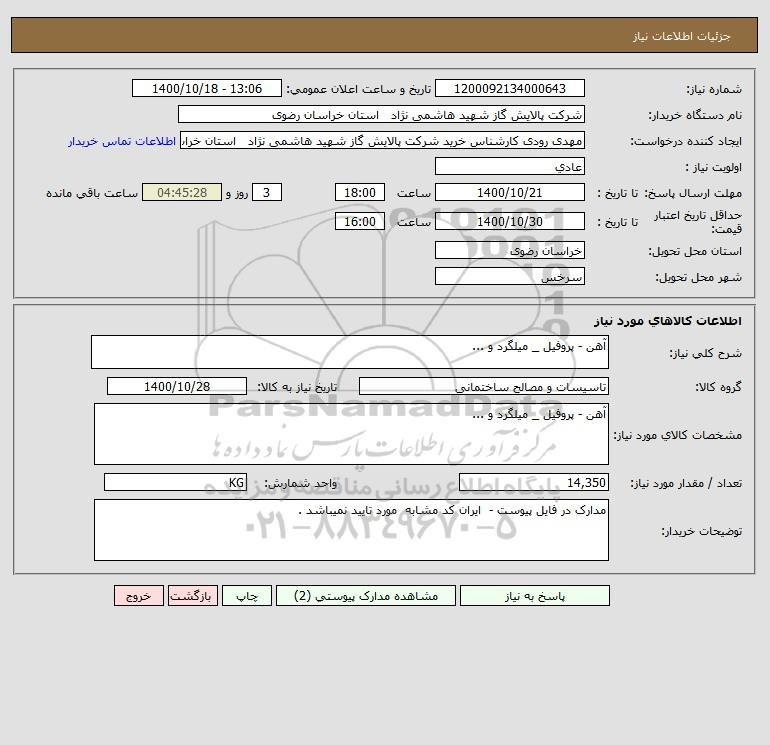This screenshot has width=770, height=745.
Task: Click the buyer organization name field
Action: click(x=381, y=114)
